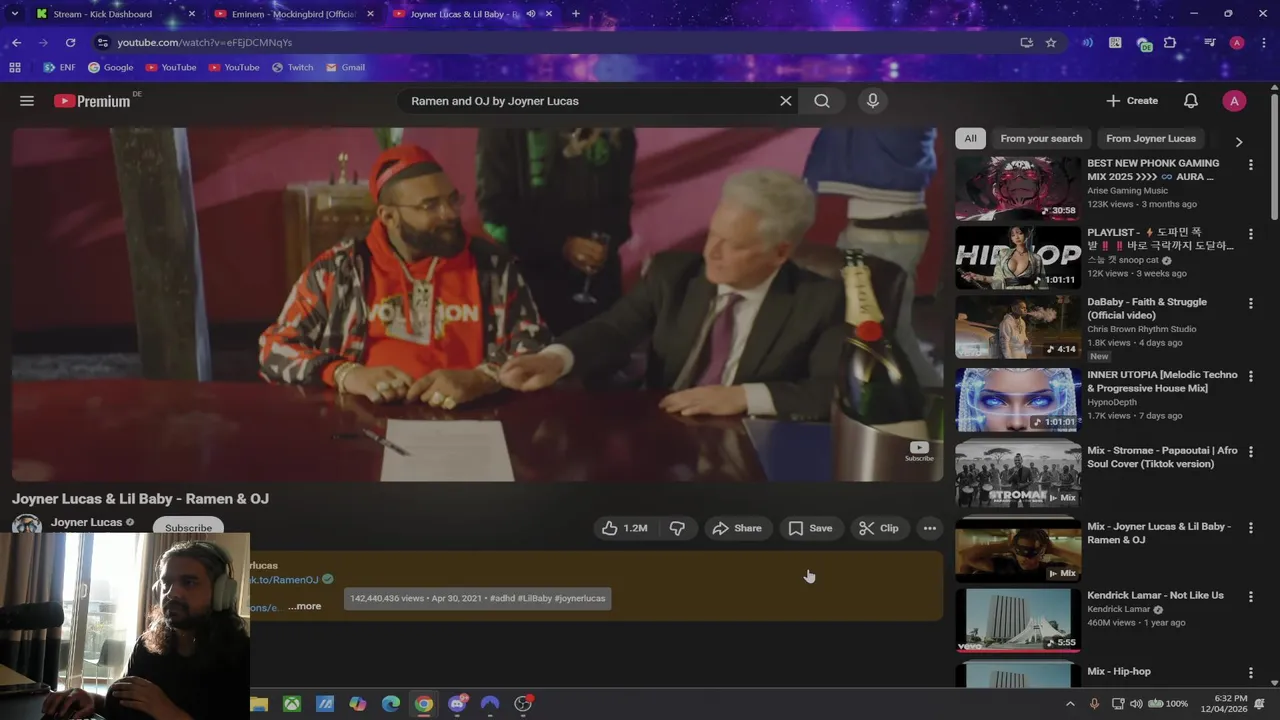This screenshot has width=1280, height=720.
Task: Share the Ramen & OJ video
Action: [737, 528]
